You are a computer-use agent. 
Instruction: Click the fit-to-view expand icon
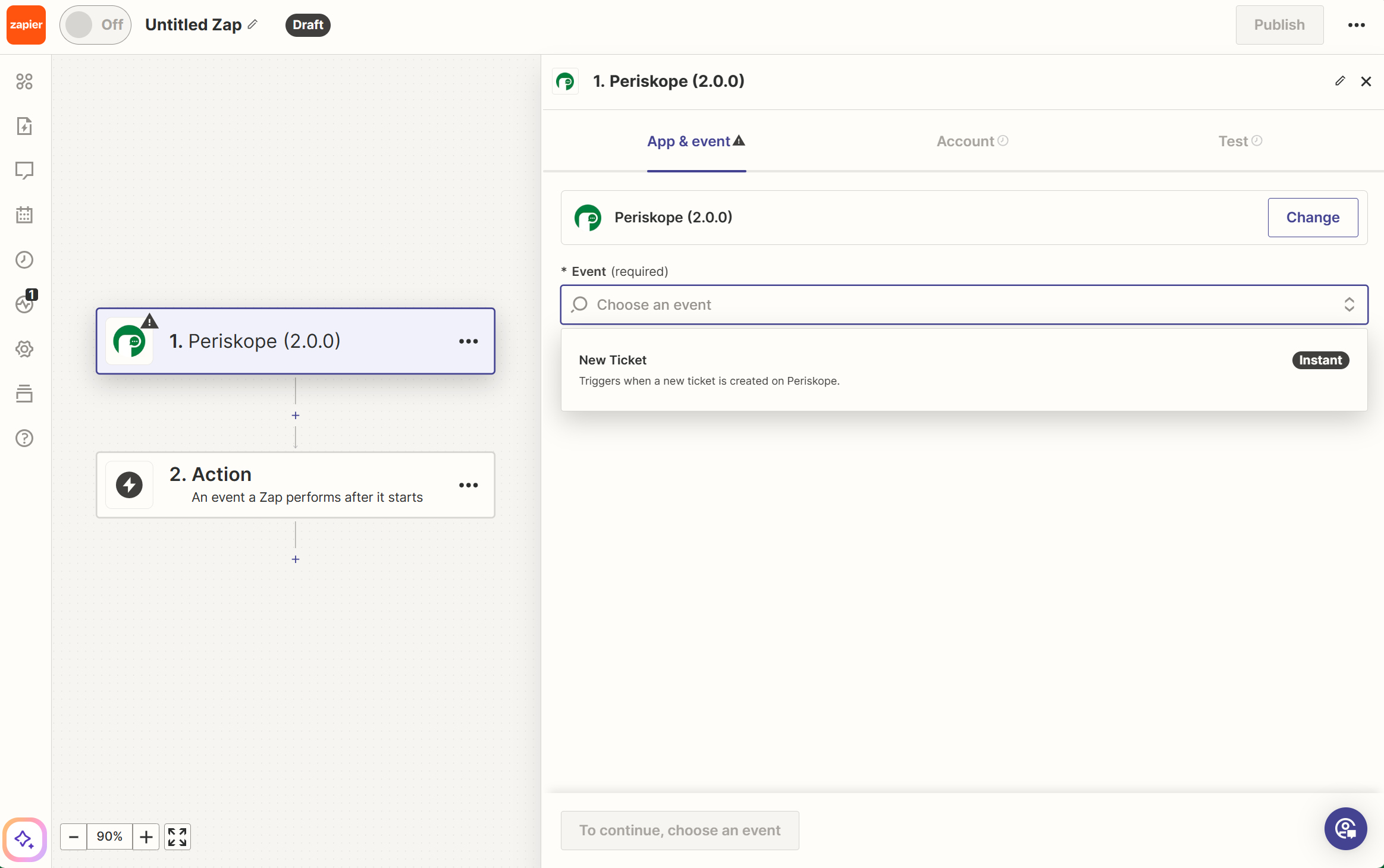(x=177, y=837)
